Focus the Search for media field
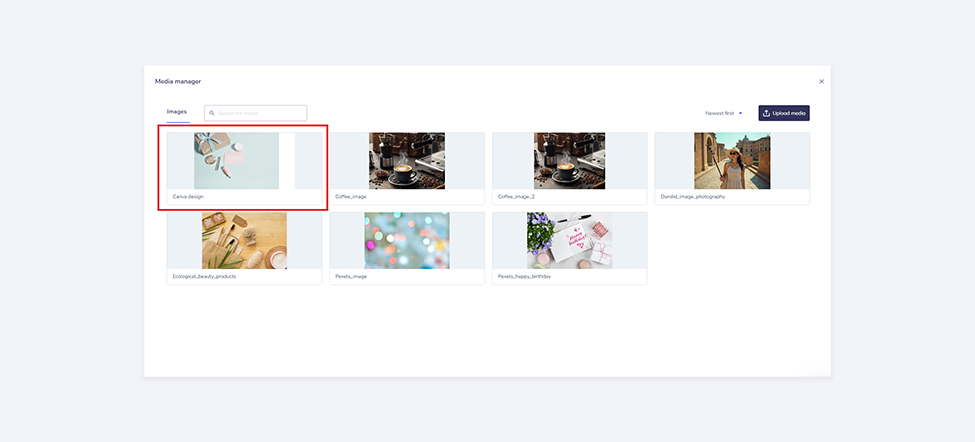 coord(256,113)
